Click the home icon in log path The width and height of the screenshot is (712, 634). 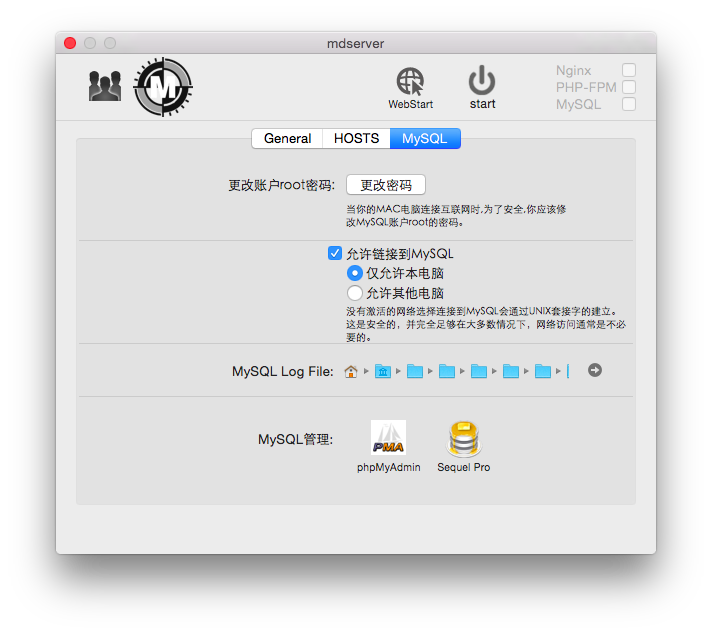pos(351,371)
